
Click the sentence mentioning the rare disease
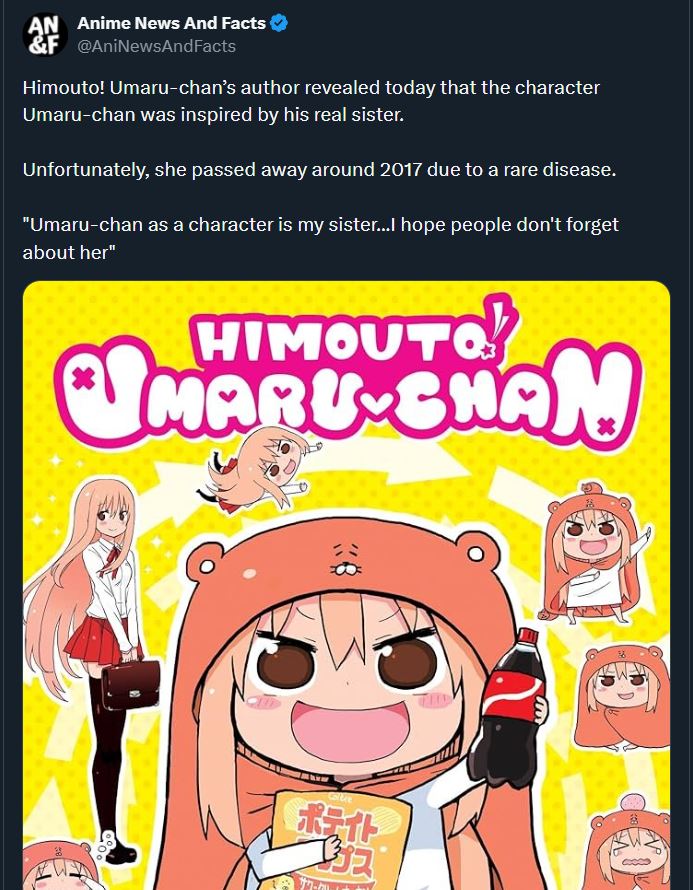tap(319, 170)
